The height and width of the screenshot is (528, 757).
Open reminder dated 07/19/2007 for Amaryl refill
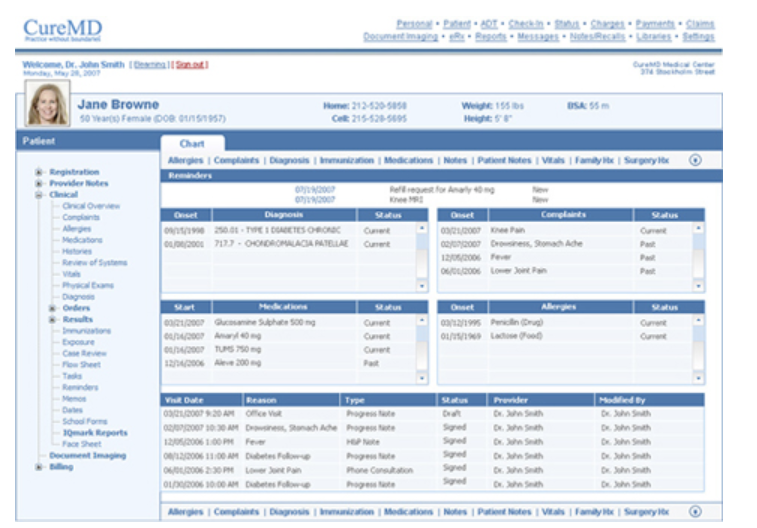(x=315, y=190)
